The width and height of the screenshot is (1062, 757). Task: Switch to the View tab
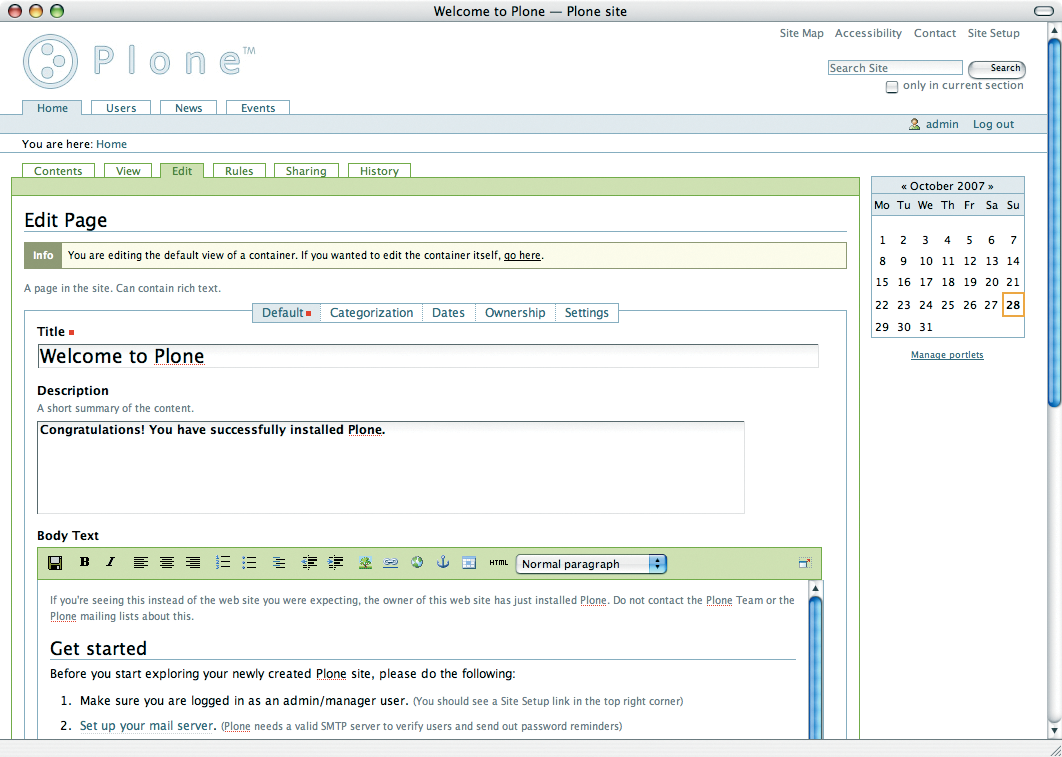pos(128,171)
